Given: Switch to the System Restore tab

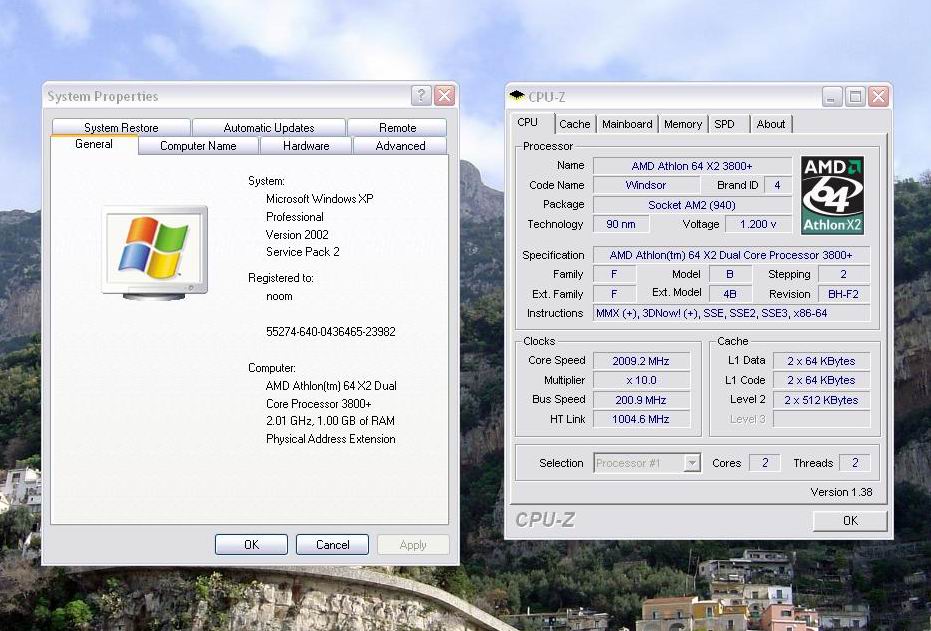Looking at the screenshot, I should [x=121, y=128].
